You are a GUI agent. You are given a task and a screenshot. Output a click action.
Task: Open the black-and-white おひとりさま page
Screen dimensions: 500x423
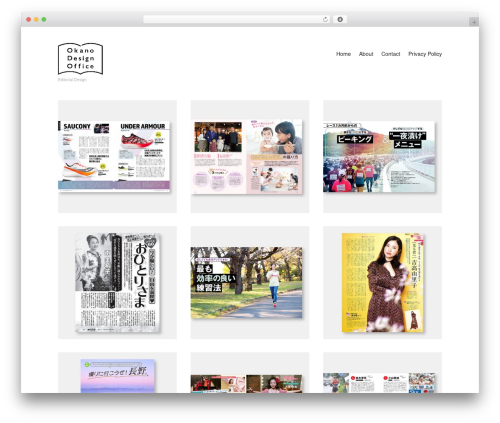tap(117, 282)
